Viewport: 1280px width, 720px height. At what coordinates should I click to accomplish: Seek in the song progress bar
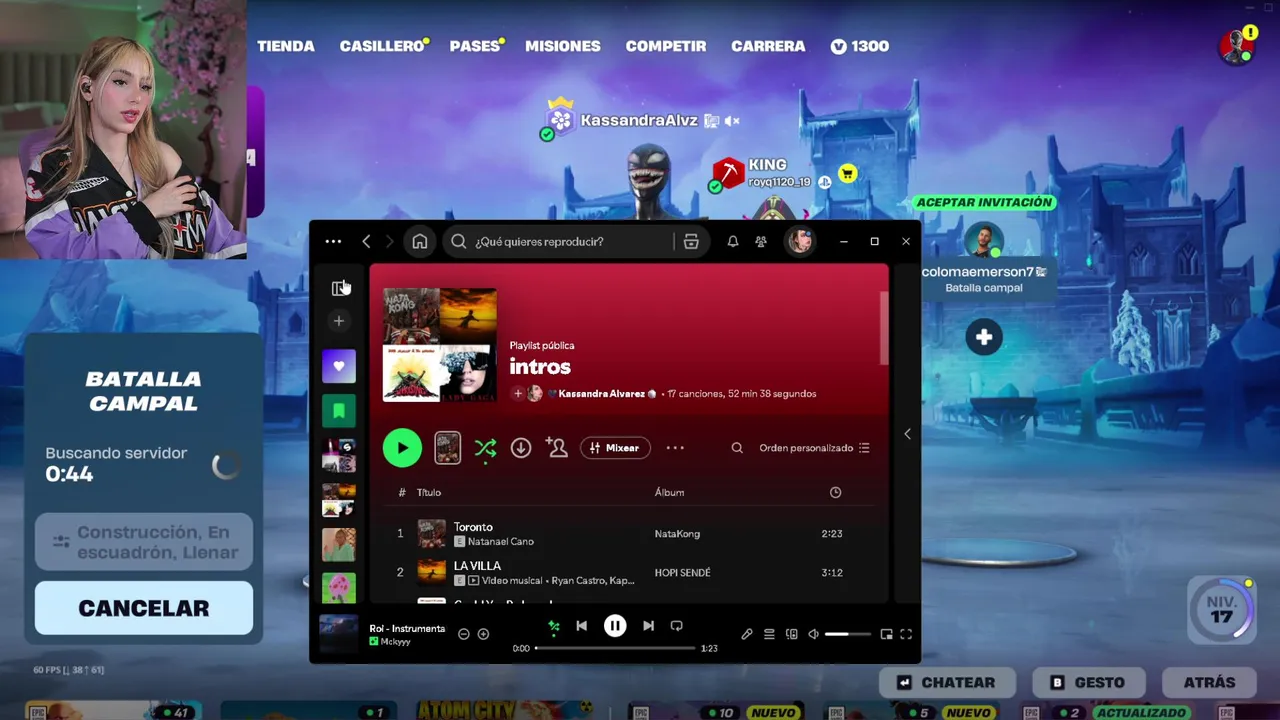pyautogui.click(x=615, y=648)
